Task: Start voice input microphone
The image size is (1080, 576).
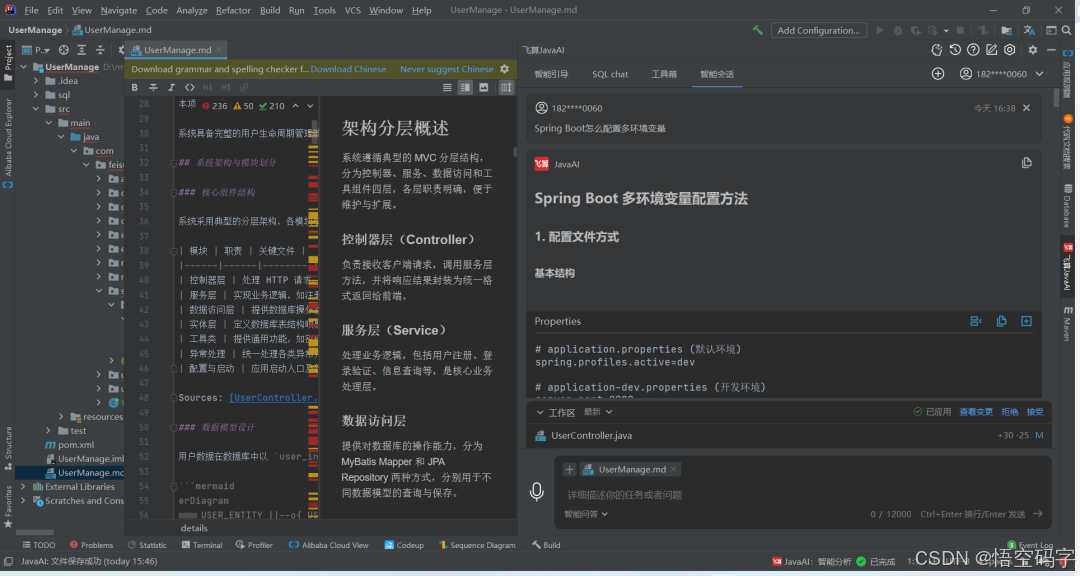Action: 537,491
